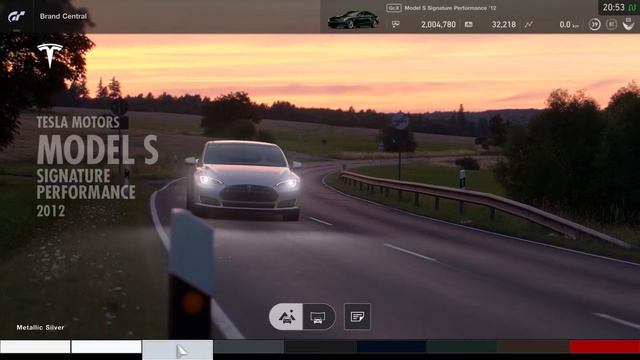Select the first white color swatch

click(35, 347)
